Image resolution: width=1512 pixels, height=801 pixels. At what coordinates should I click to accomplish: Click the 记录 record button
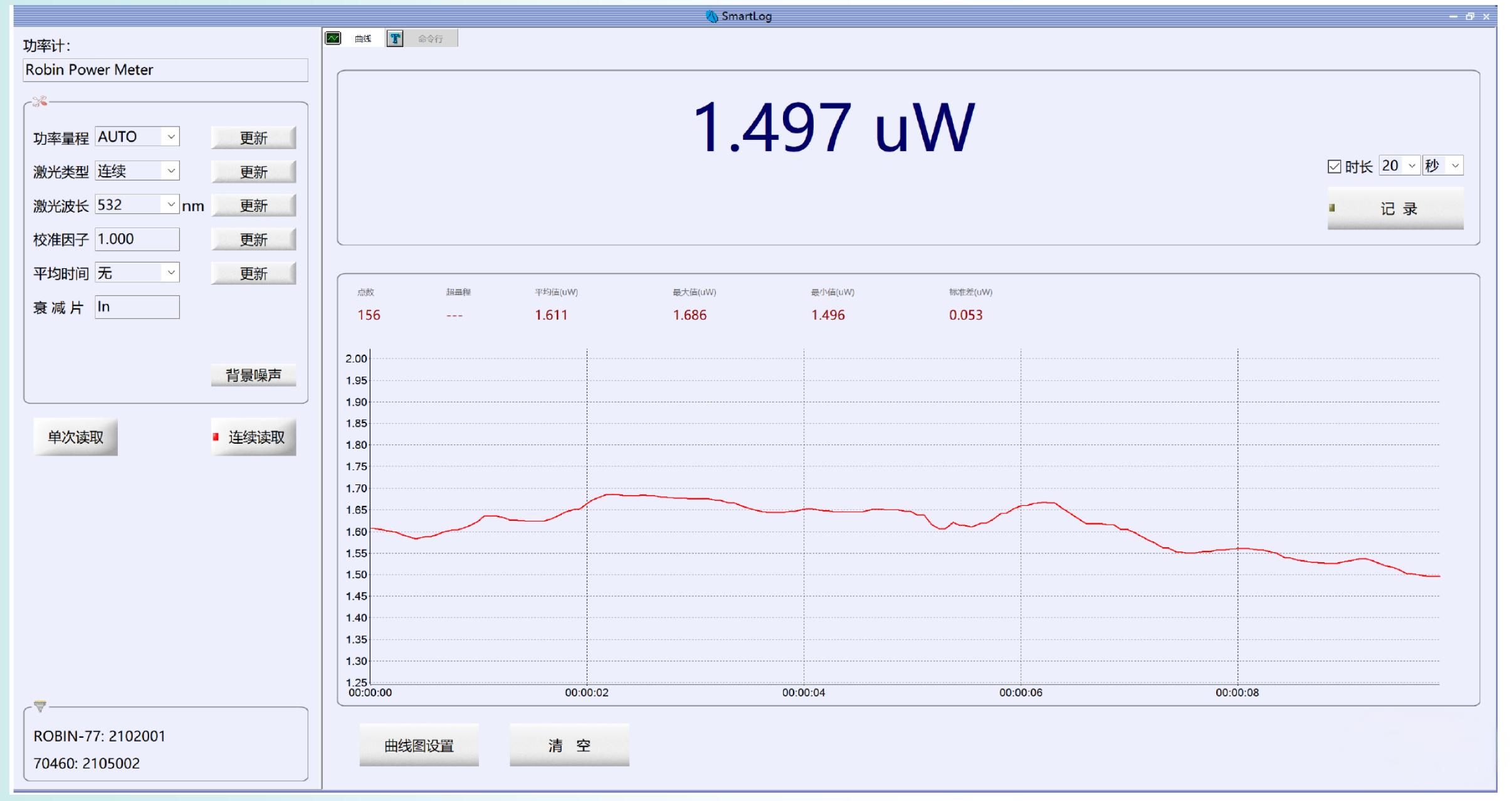pos(1395,208)
